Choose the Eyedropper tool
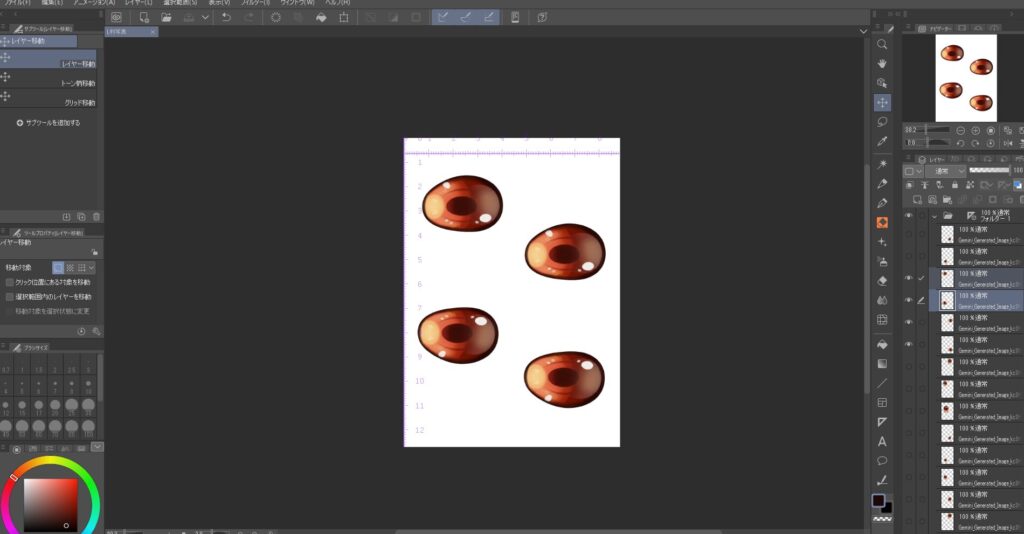Image resolution: width=1024 pixels, height=534 pixels. (882, 141)
